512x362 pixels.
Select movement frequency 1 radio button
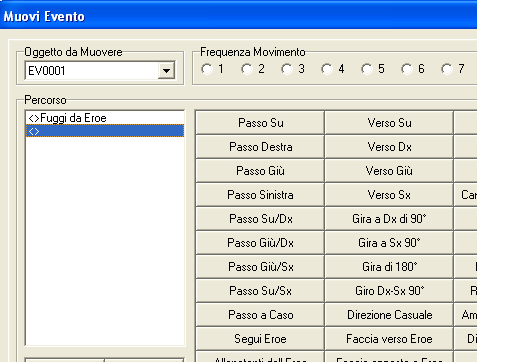(x=207, y=69)
